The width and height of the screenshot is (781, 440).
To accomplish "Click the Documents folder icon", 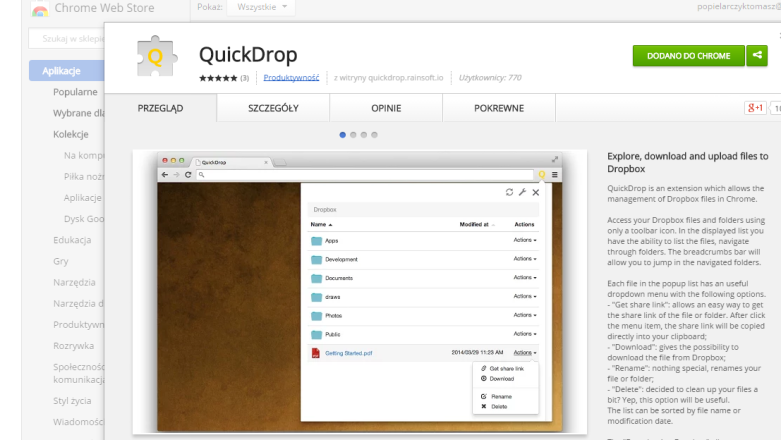I will tap(316, 278).
